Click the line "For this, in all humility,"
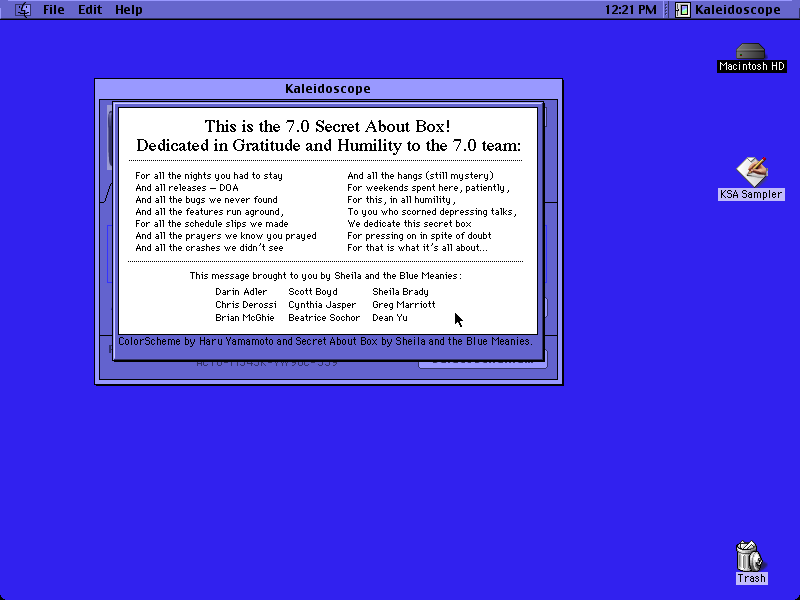The image size is (800, 600). pyautogui.click(x=402, y=200)
